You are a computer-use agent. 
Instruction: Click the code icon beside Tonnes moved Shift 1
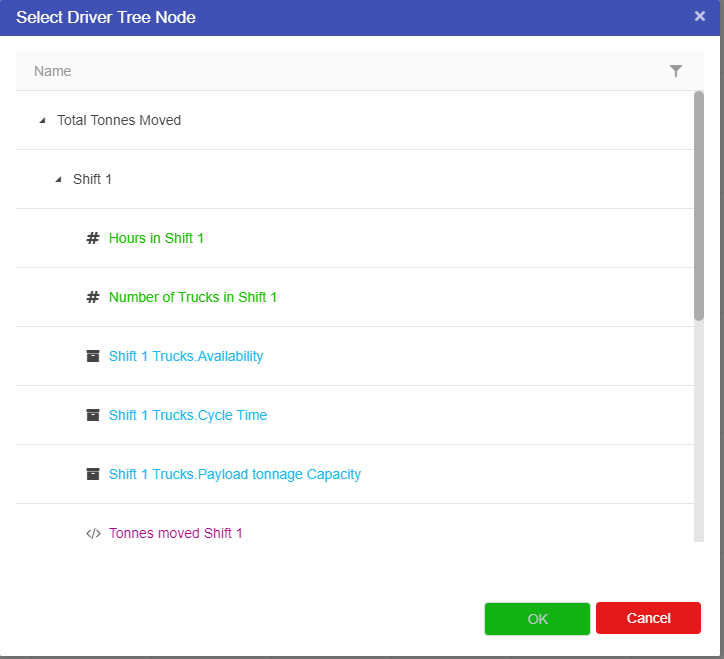pyautogui.click(x=93, y=533)
